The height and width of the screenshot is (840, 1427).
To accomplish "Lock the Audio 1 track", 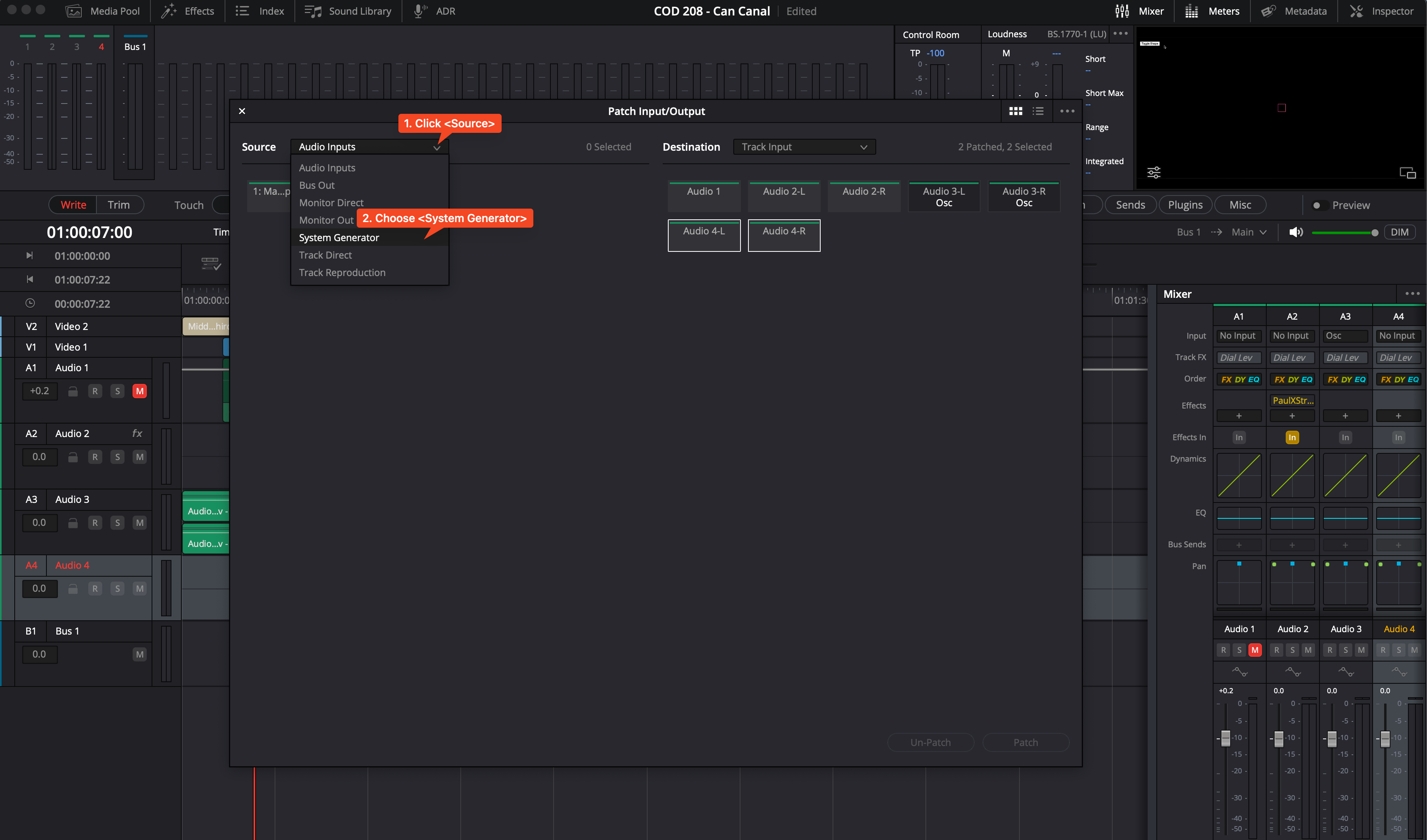I will pyautogui.click(x=73, y=391).
